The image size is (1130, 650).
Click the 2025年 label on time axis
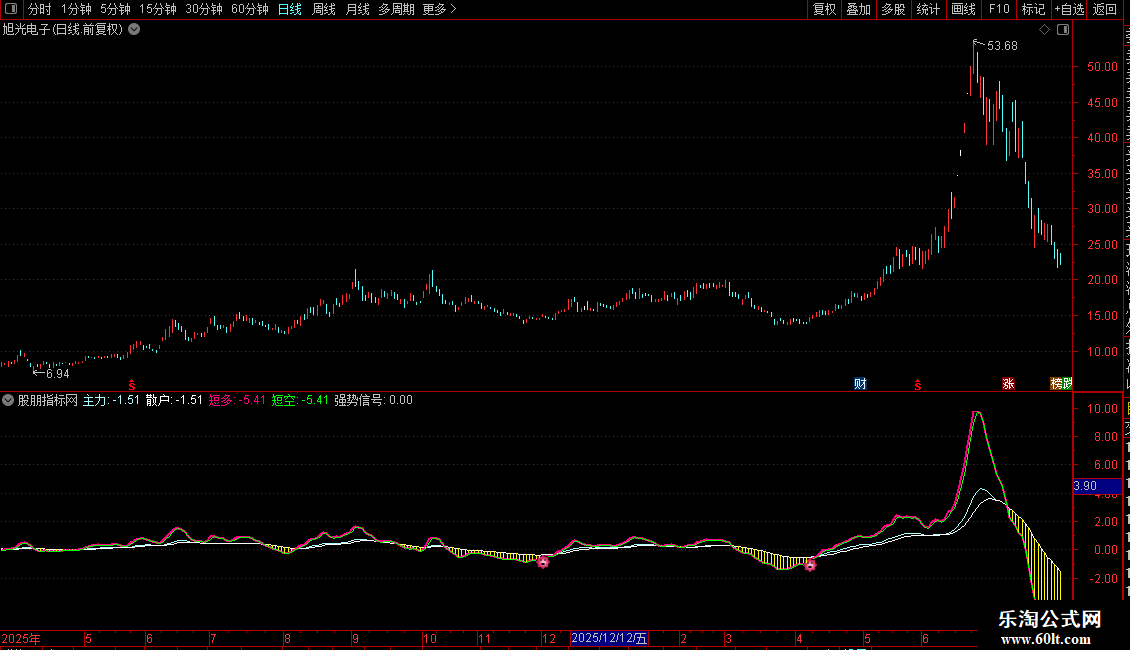(21, 638)
